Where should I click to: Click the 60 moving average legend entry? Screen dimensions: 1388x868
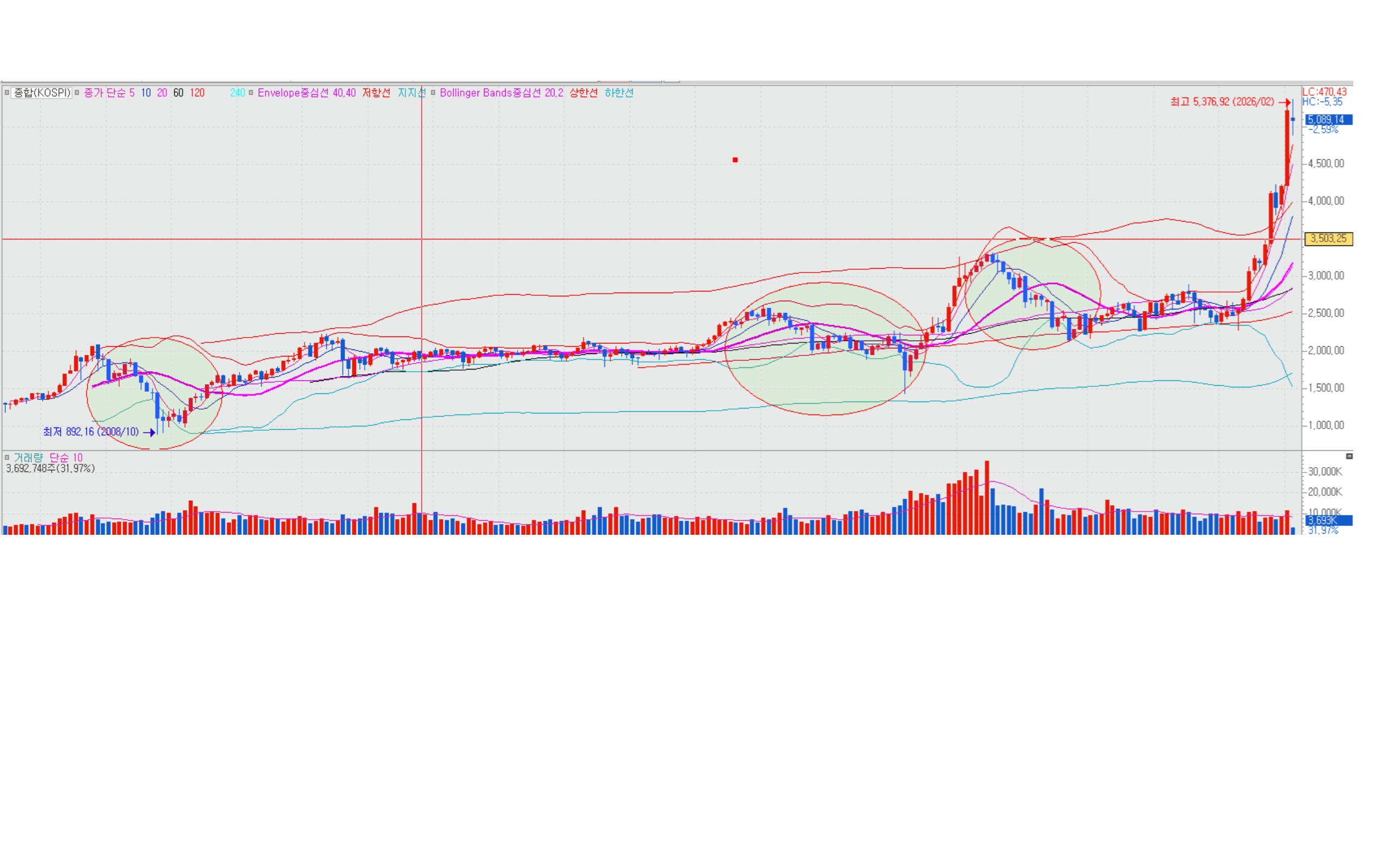[179, 93]
